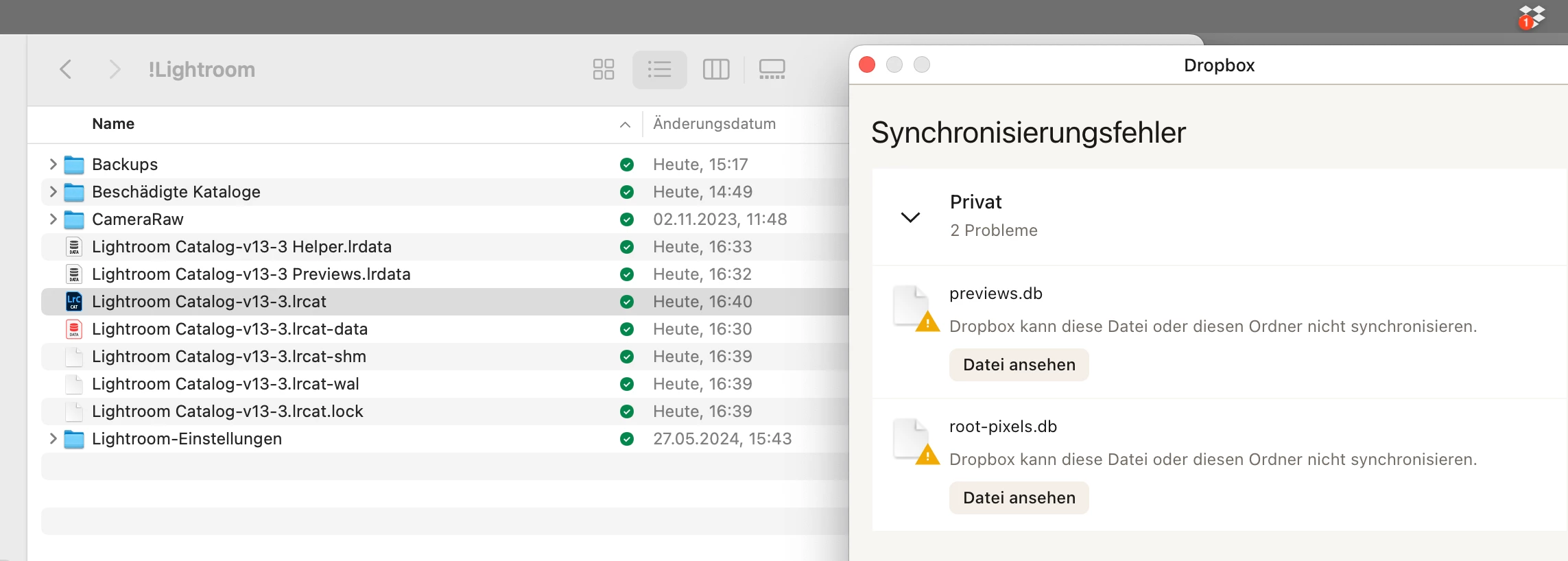Screen dimensions: 1568x561
Task: Expand the Lightroom-Einstellungen folder
Action: coord(53,438)
